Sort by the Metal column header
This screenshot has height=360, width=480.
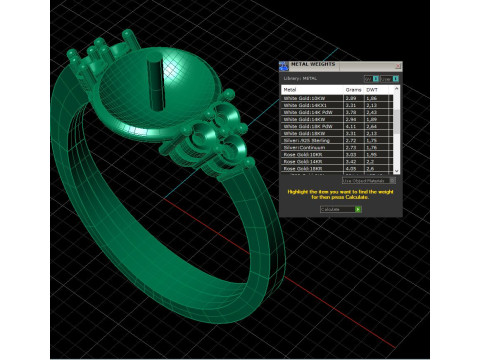[x=312, y=90]
